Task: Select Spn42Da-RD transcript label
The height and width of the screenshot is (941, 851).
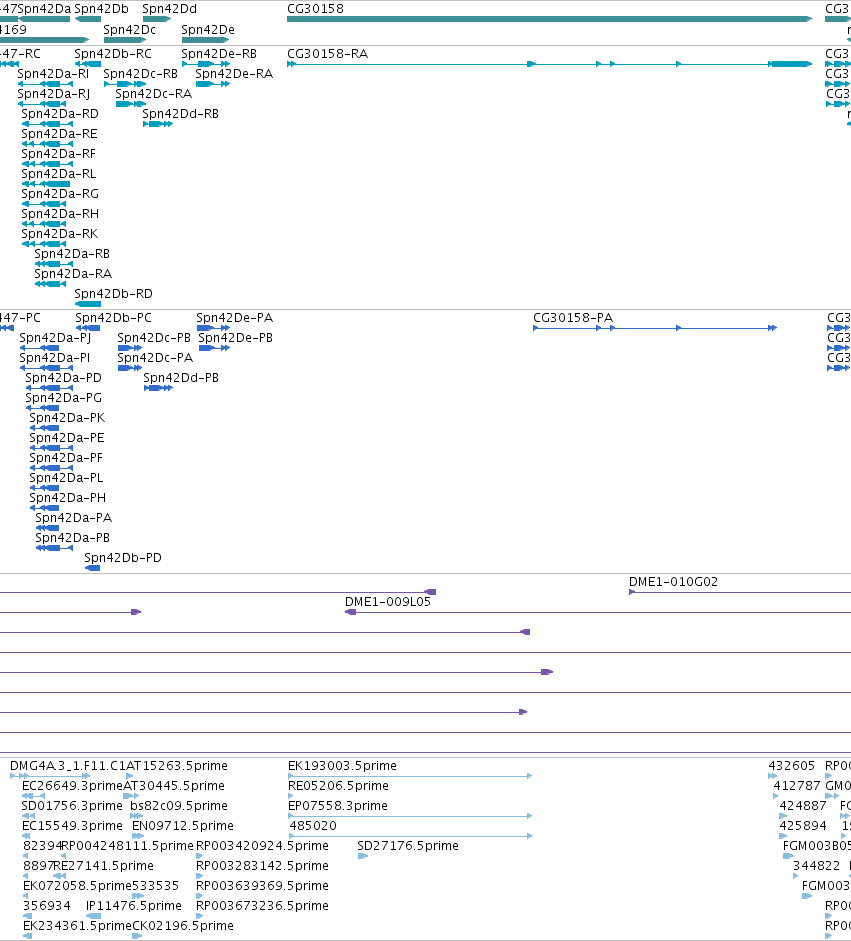Action: click(60, 114)
